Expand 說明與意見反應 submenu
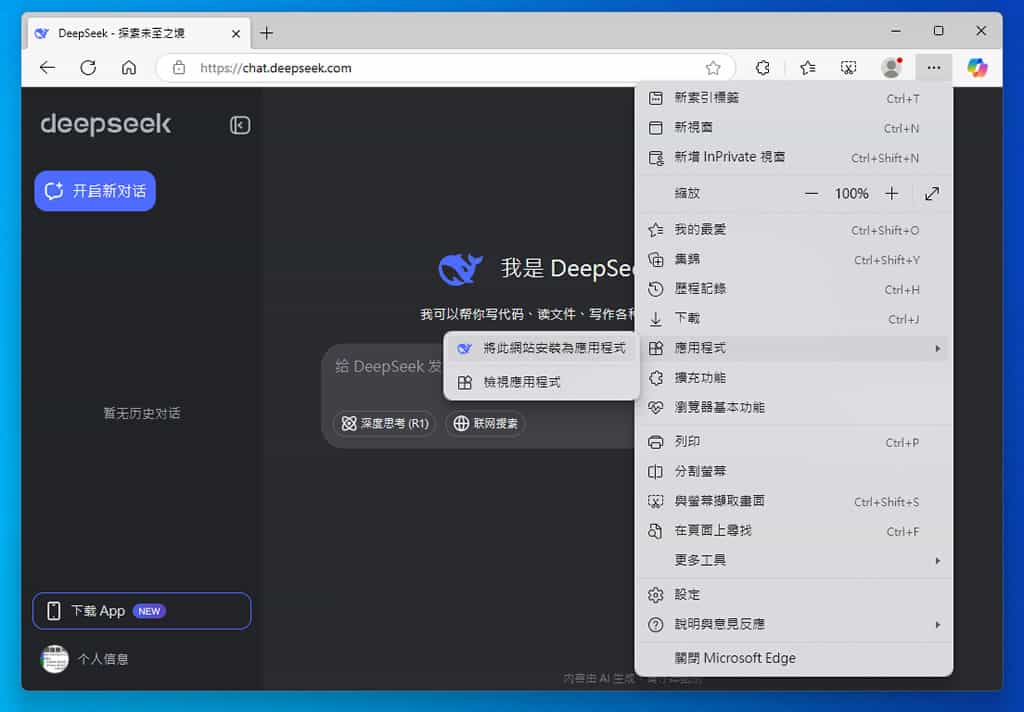Viewport: 1024px width, 712px height. click(793, 624)
